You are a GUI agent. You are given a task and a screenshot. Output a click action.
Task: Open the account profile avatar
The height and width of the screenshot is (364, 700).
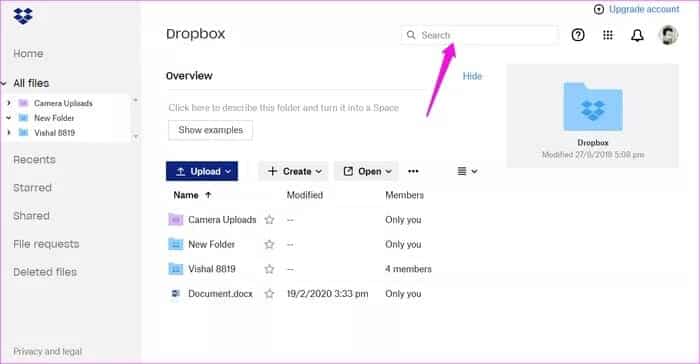(x=668, y=35)
